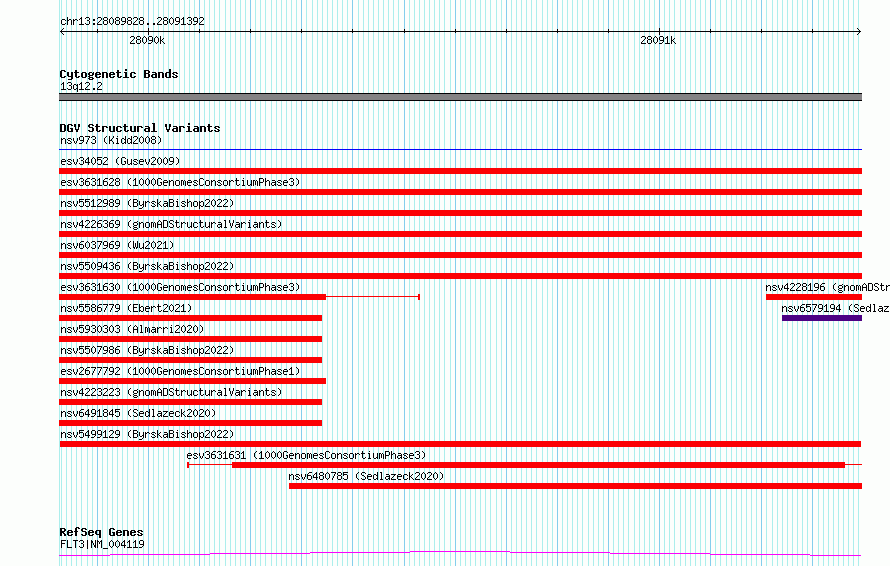Select the FLT3|NM_004119 gene label
The image size is (890, 566).
(102, 544)
